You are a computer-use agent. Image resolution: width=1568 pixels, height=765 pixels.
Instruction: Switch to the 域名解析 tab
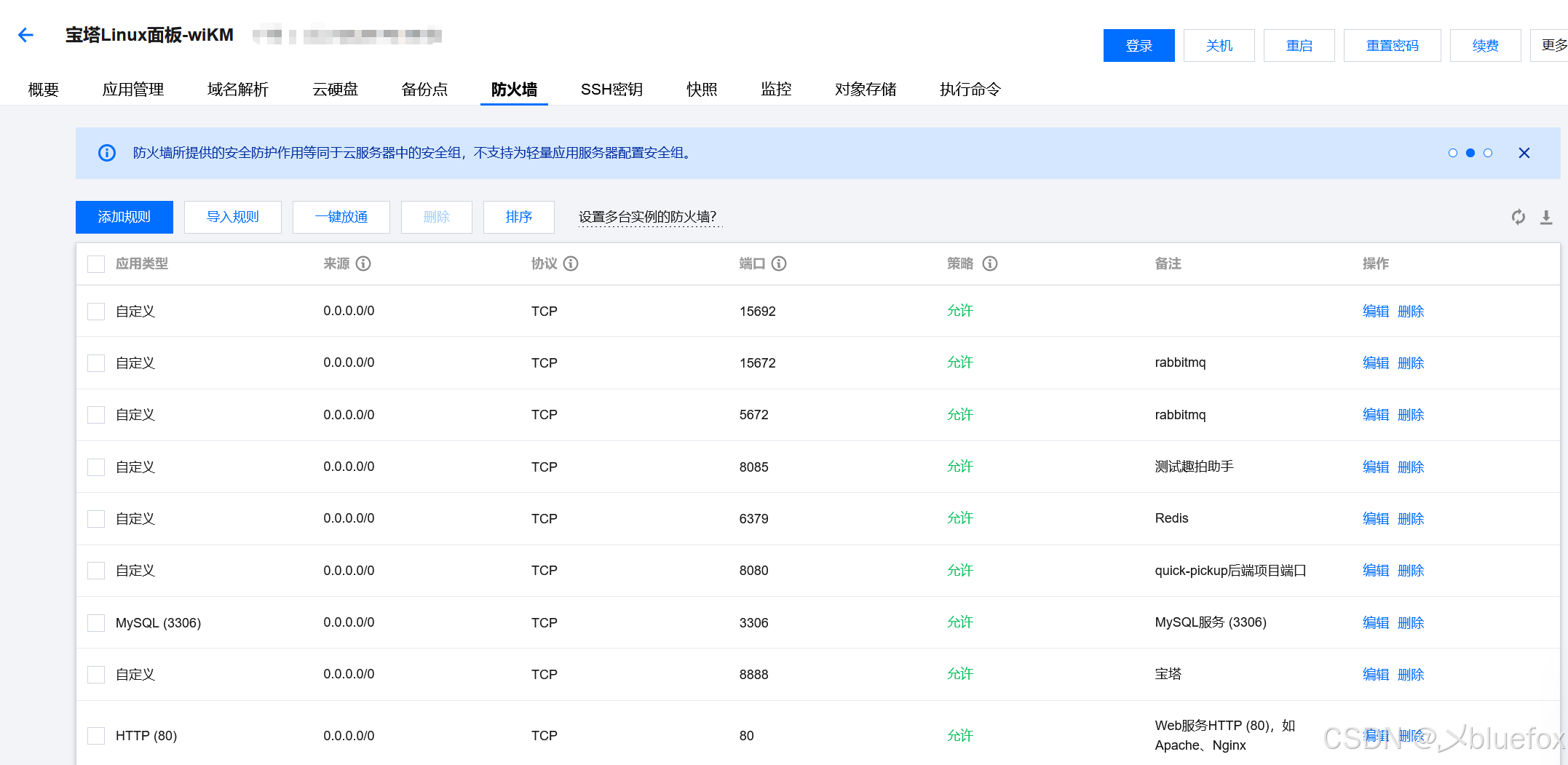238,90
